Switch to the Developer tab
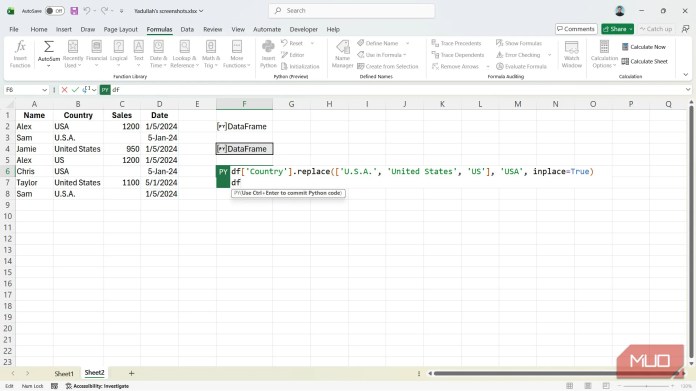696x391 pixels. 304,29
